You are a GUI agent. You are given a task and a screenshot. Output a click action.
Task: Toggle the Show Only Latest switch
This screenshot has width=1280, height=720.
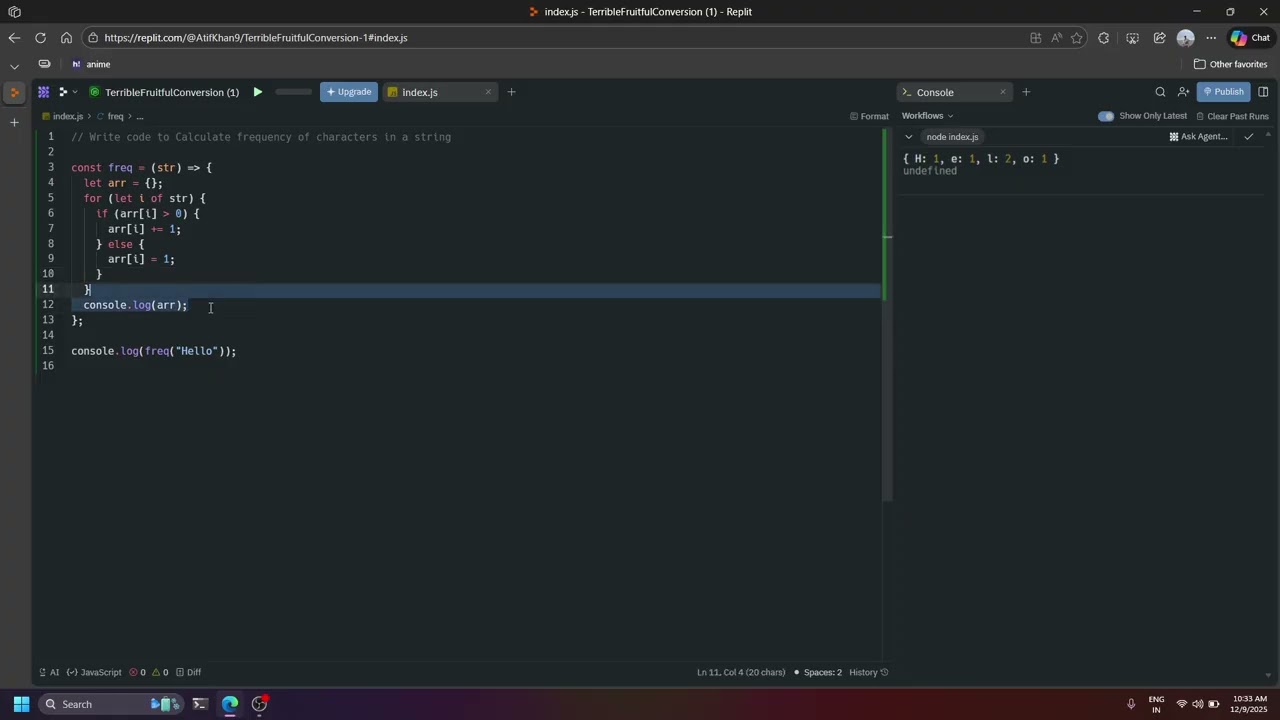pyautogui.click(x=1106, y=116)
